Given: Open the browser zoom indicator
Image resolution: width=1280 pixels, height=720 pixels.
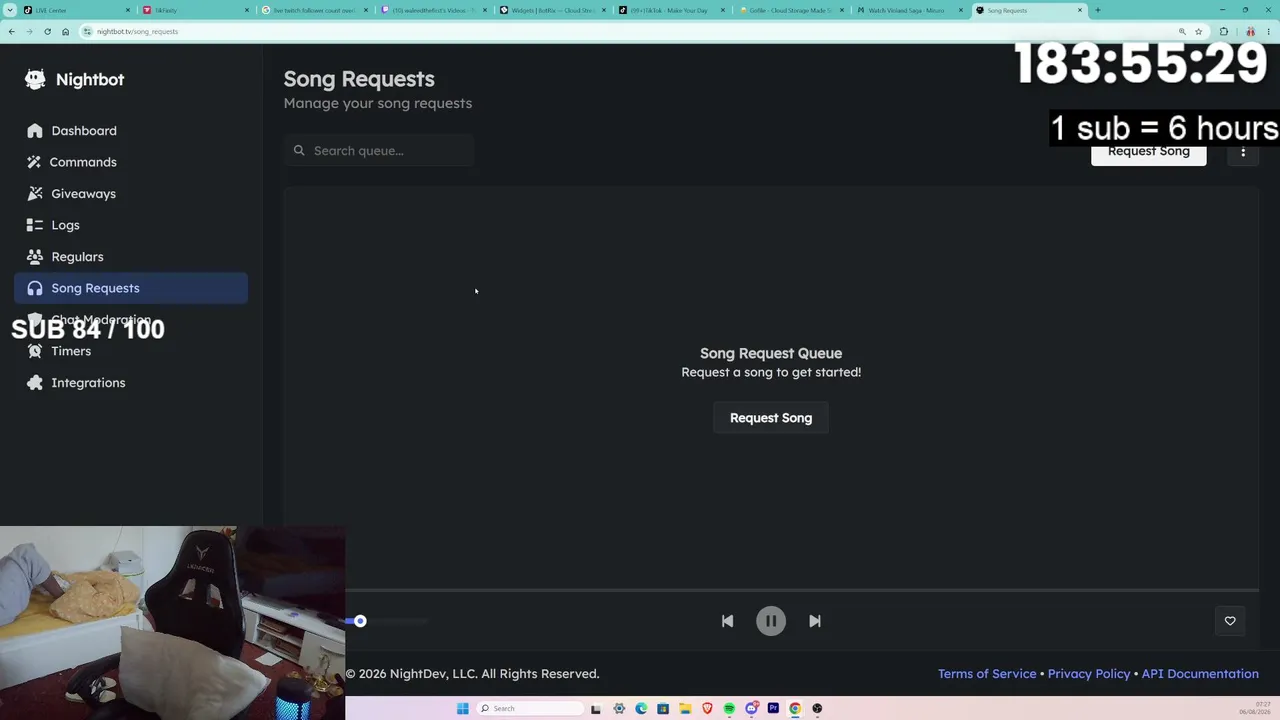Looking at the screenshot, I should point(1182,31).
